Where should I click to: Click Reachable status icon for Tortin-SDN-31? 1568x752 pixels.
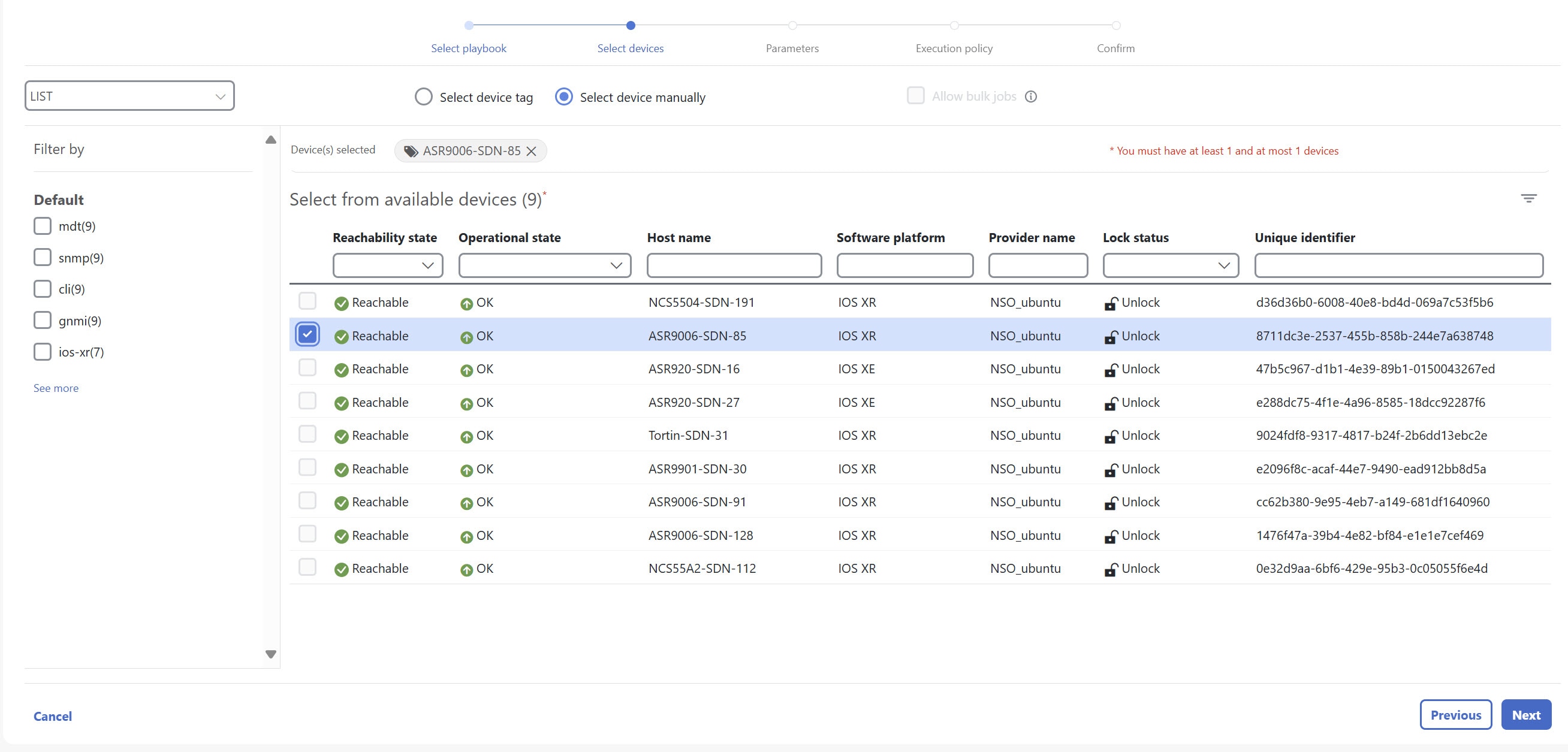coord(342,436)
